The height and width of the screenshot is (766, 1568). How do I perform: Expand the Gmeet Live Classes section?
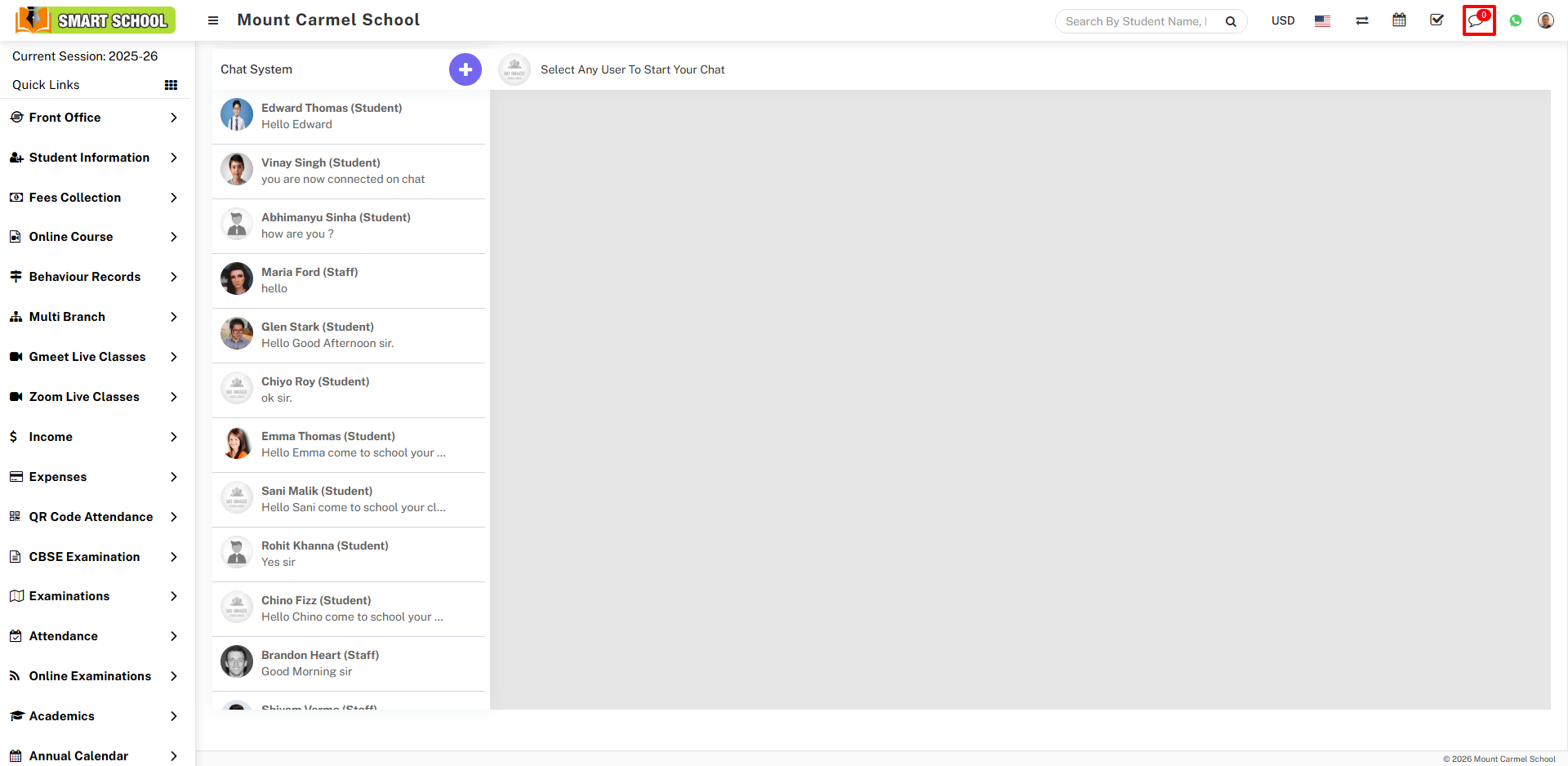pos(85,356)
